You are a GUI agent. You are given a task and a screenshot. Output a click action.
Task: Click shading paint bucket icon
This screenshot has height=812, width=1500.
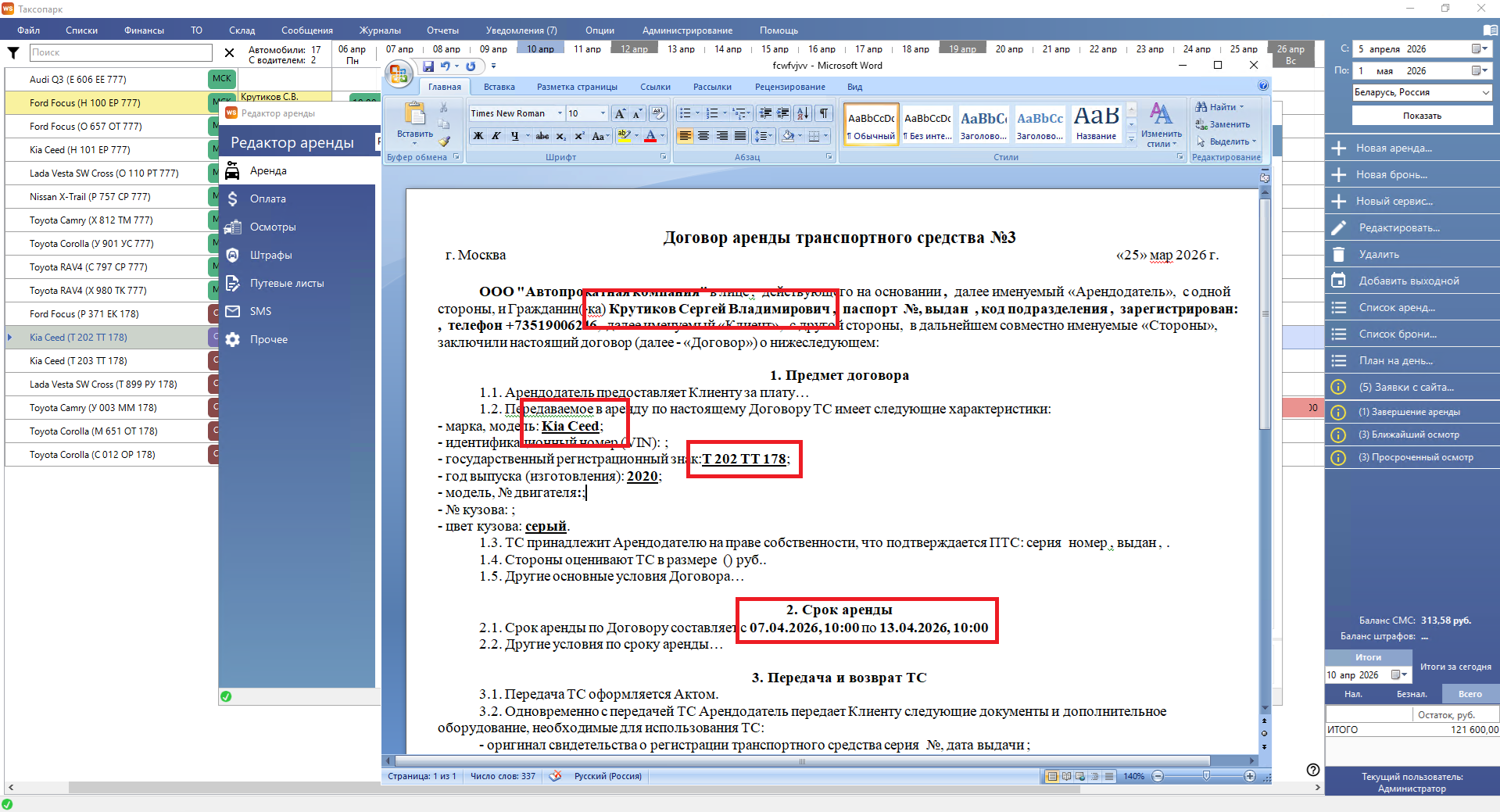[788, 136]
